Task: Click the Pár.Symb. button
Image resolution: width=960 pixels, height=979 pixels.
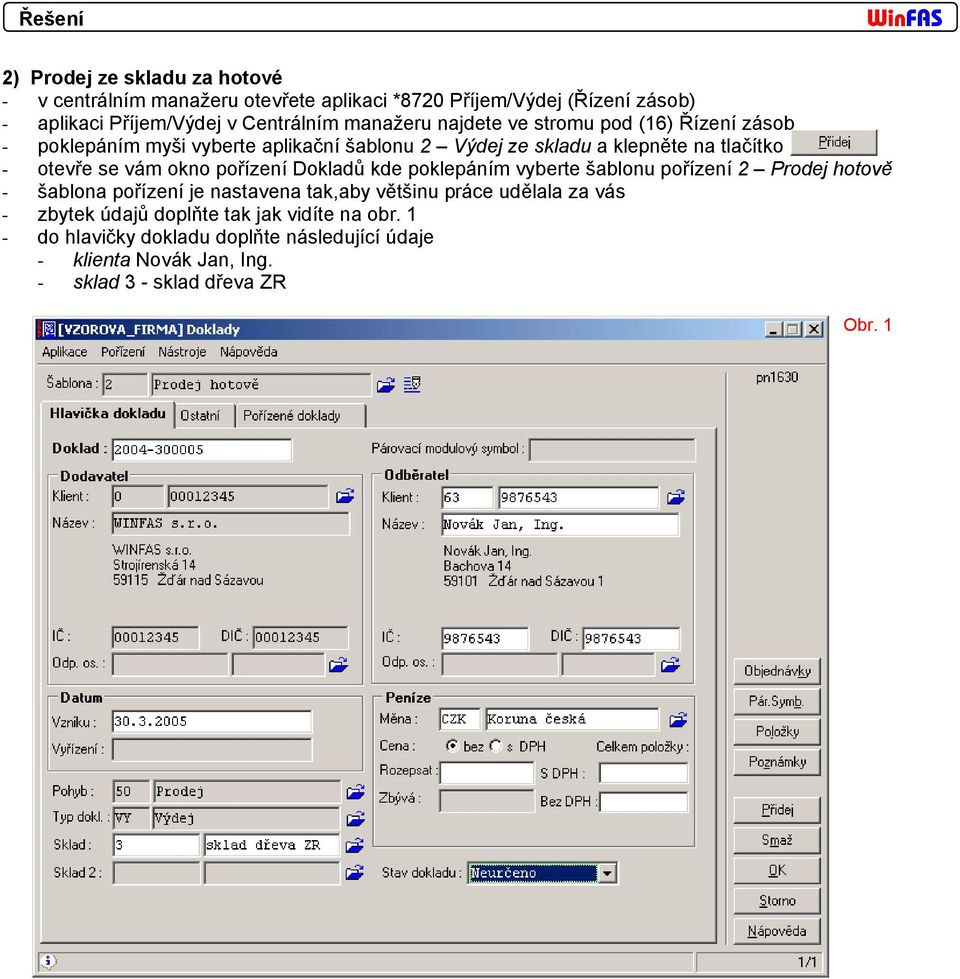Action: click(777, 702)
